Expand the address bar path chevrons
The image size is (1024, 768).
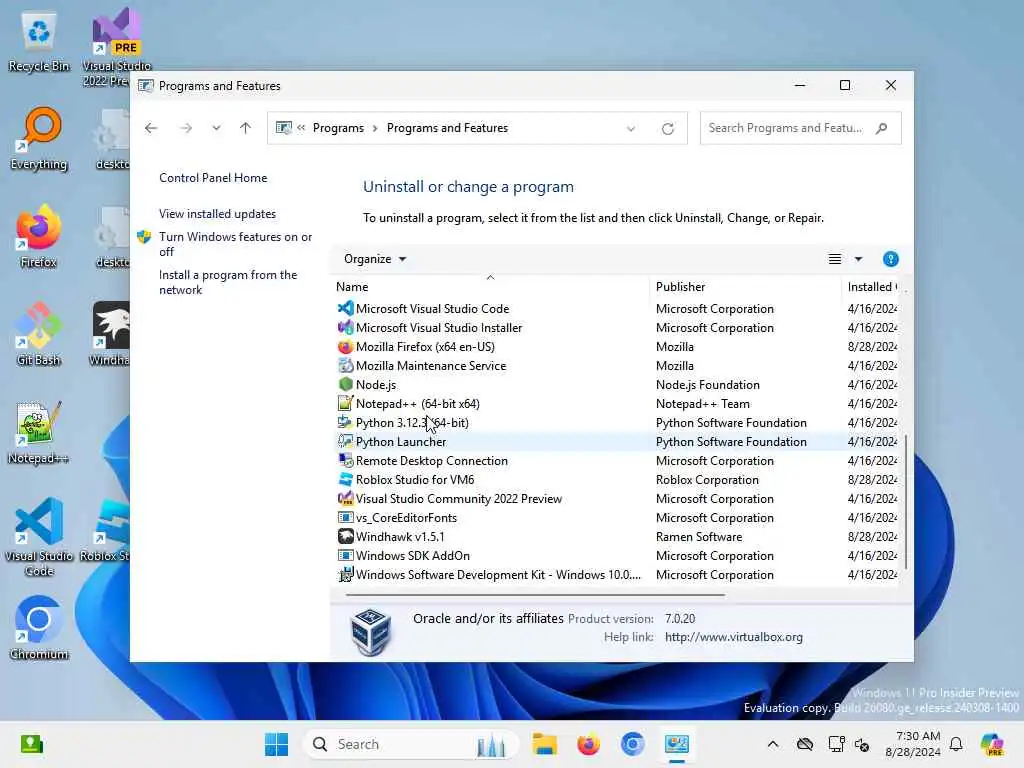[x=301, y=128]
